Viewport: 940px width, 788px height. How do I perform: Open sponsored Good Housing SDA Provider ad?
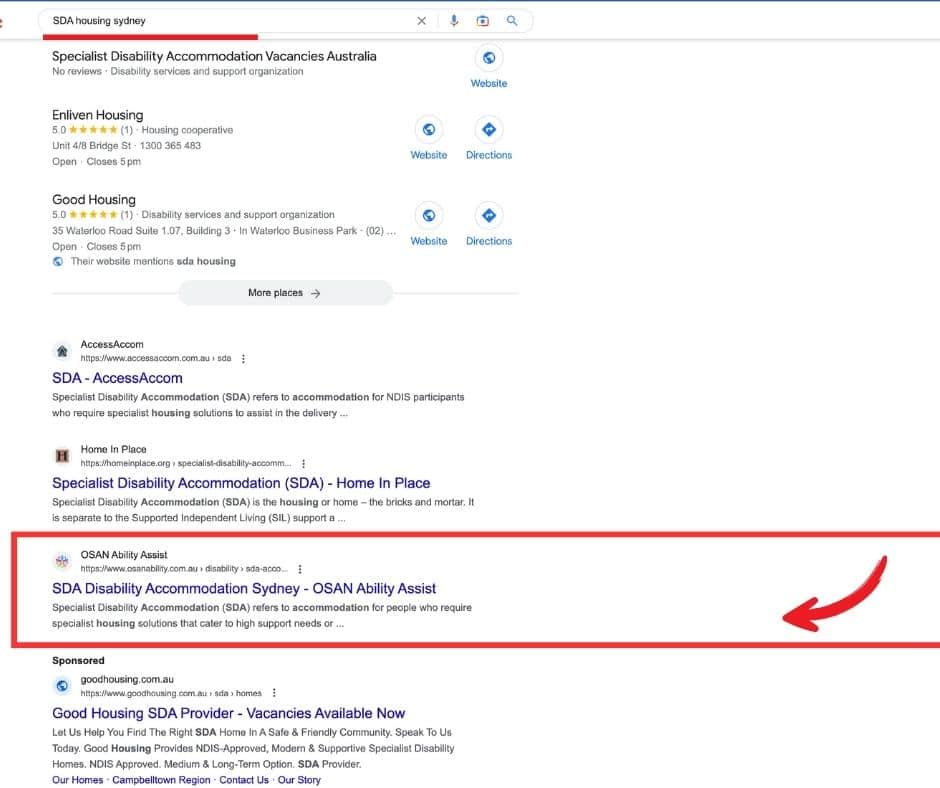(228, 713)
